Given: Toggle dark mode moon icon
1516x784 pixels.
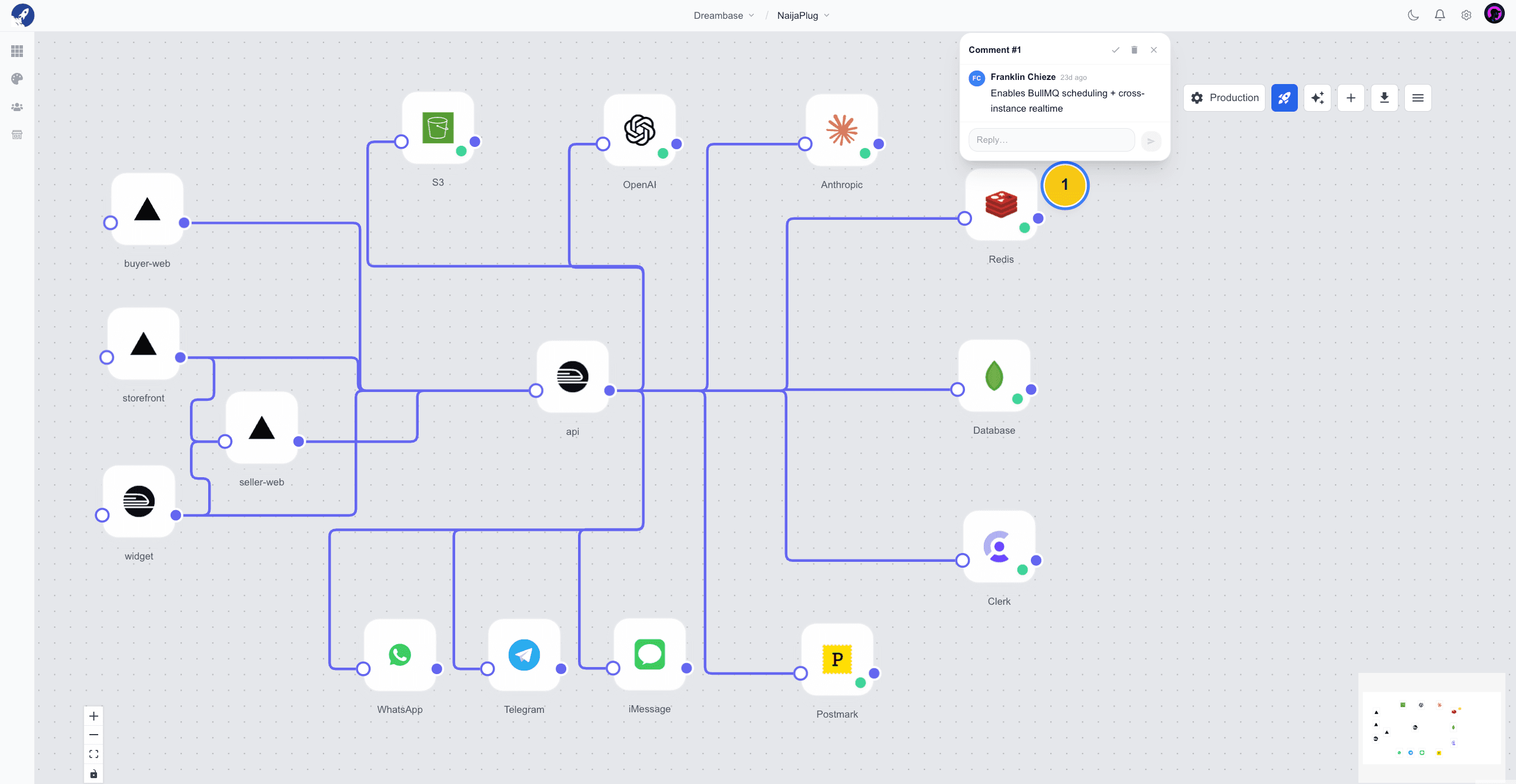Looking at the screenshot, I should coord(1413,15).
